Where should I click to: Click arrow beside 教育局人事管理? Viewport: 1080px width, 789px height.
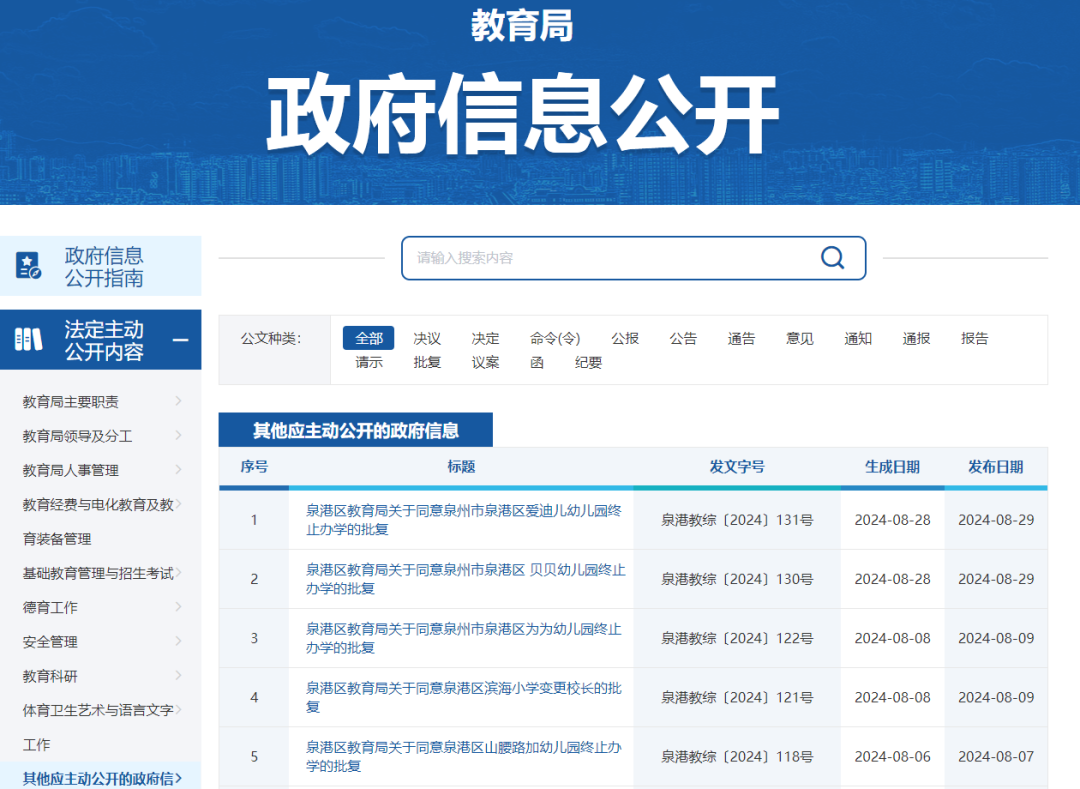pyautogui.click(x=178, y=470)
